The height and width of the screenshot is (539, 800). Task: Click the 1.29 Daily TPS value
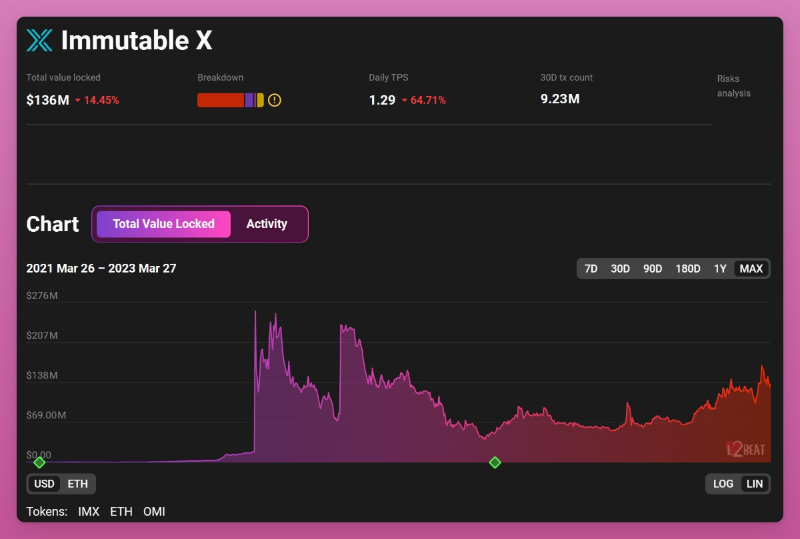[x=382, y=100]
